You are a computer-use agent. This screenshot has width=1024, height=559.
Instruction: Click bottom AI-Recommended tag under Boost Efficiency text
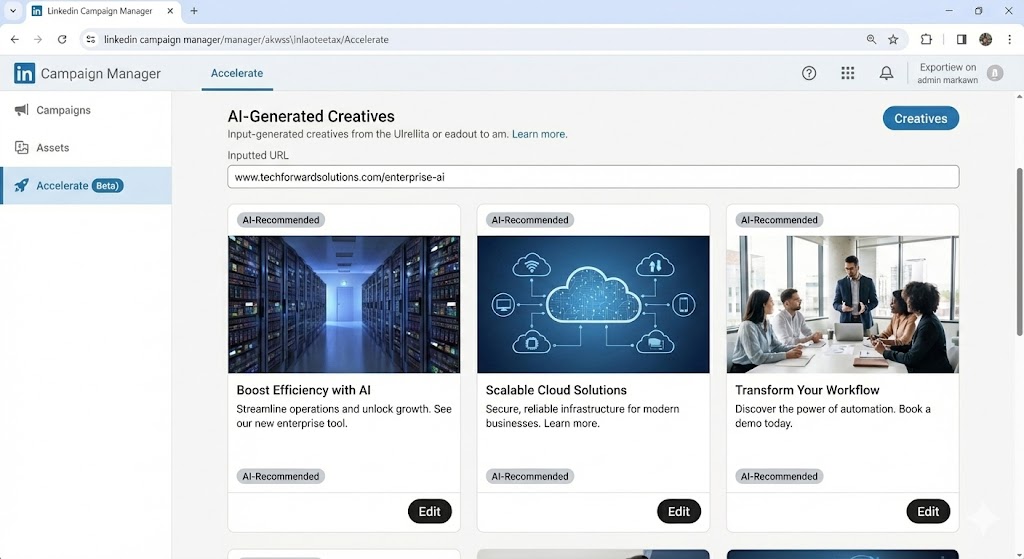tap(281, 476)
